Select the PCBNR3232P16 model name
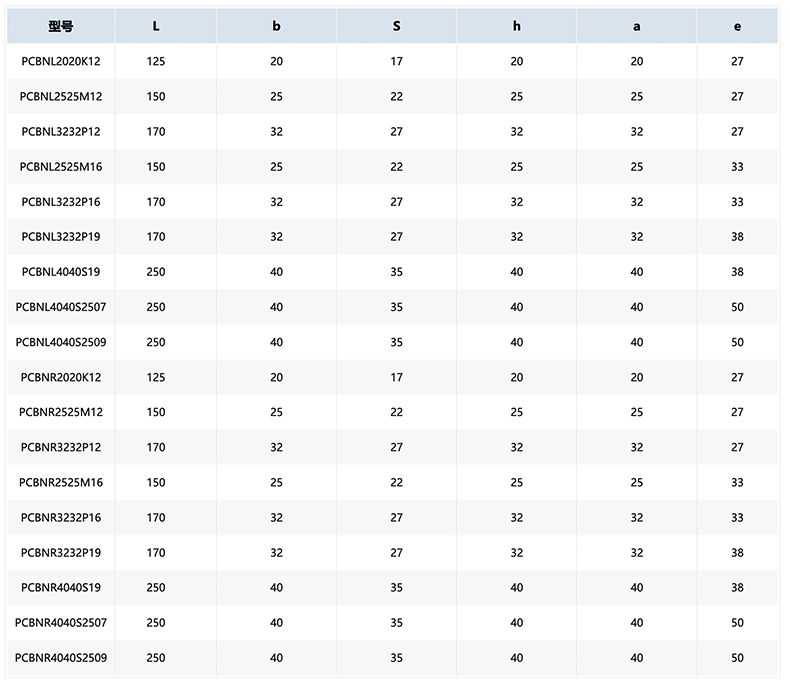The width and height of the screenshot is (790, 694). (x=61, y=518)
